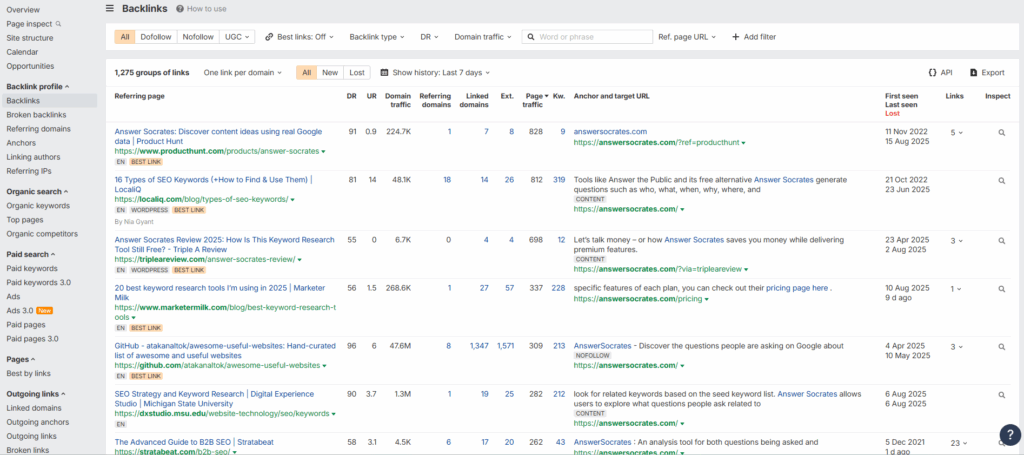This screenshot has height=455, width=1024.
Task: Expand the producthunt.com referring URL caret
Action: pyautogui.click(x=323, y=151)
